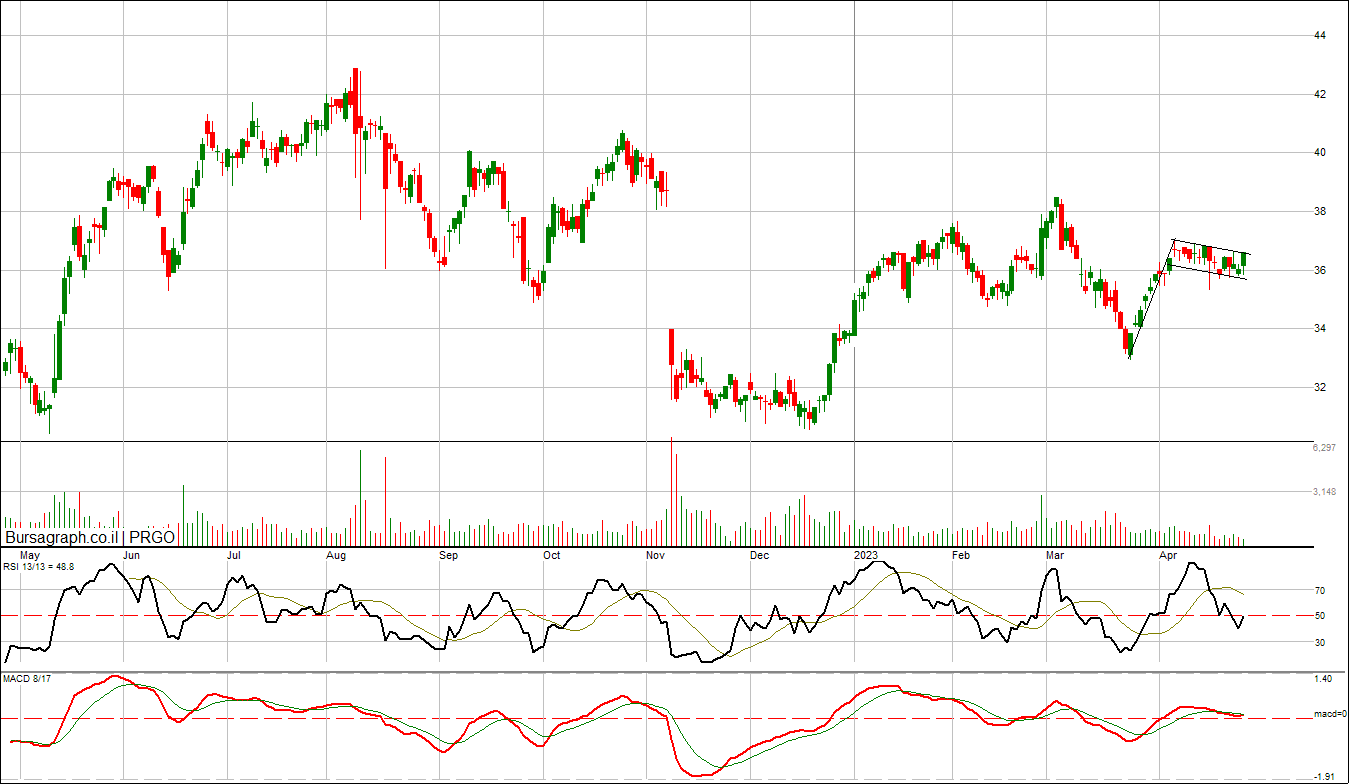1349x784 pixels.
Task: Click the RSI 50 level label
Action: (x=1320, y=616)
